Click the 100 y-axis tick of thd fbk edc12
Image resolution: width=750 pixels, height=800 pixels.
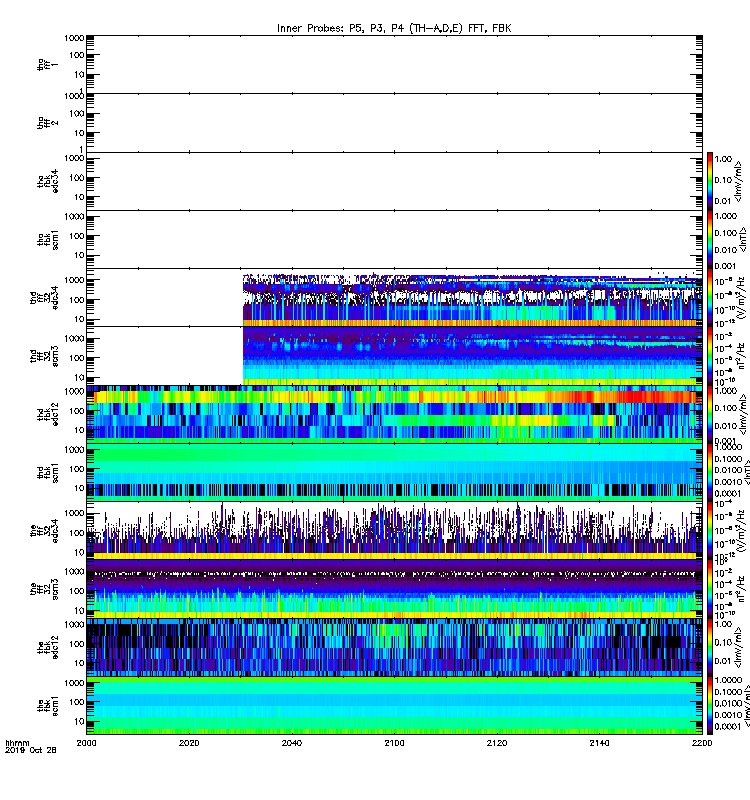[x=77, y=411]
